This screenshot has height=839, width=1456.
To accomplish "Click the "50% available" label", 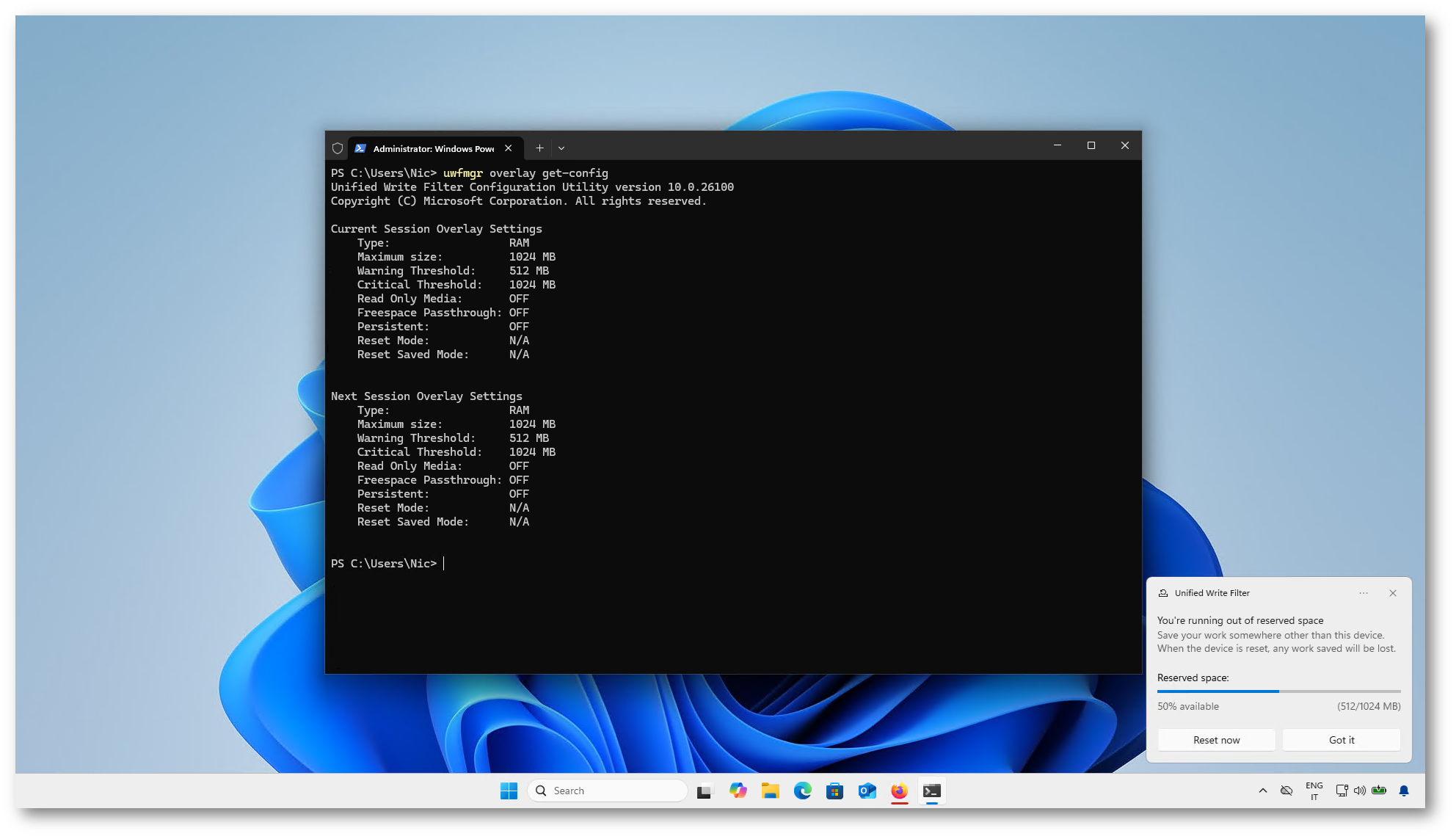I will pos(1188,706).
